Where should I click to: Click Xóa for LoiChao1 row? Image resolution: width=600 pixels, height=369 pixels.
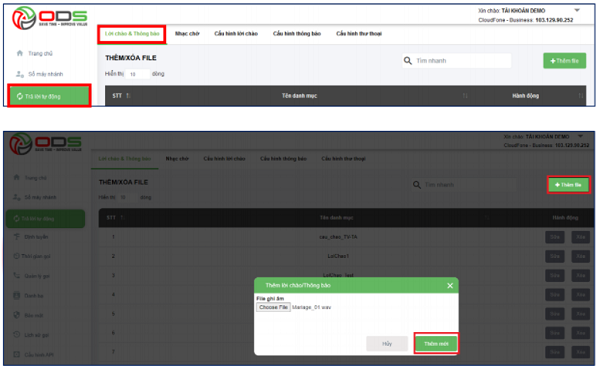580,256
